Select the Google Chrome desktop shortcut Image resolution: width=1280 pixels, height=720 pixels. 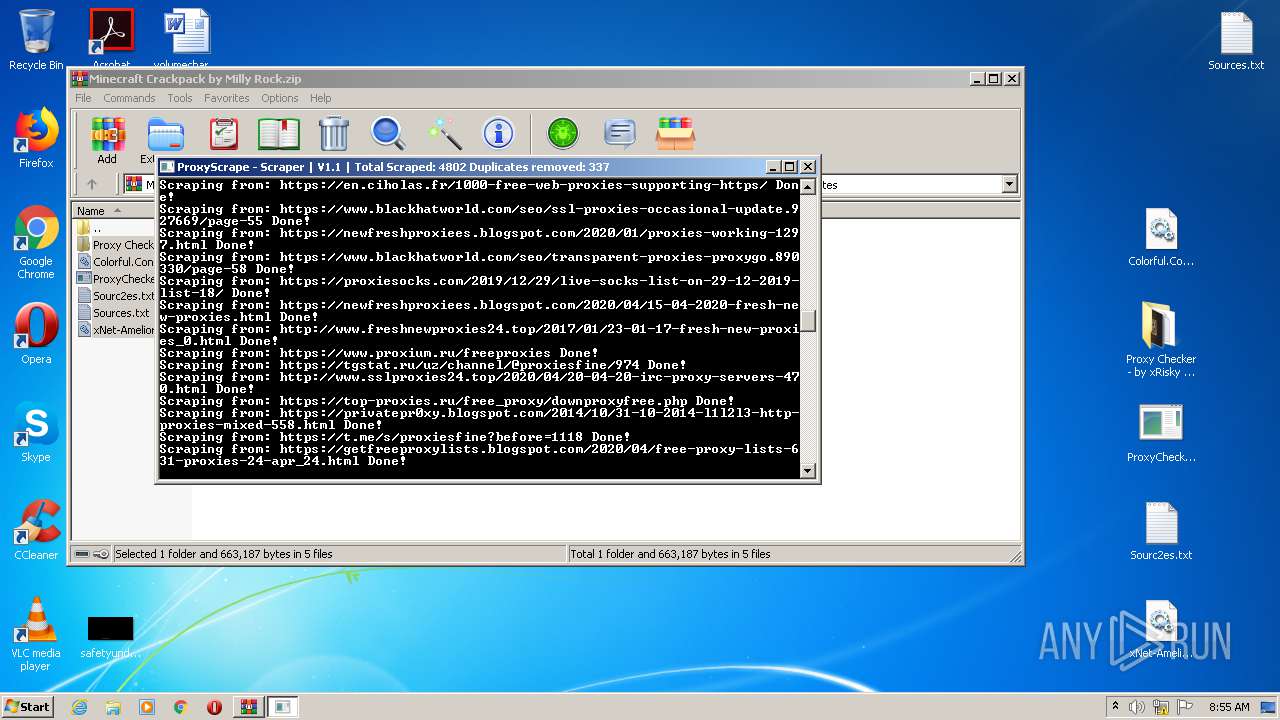click(36, 242)
